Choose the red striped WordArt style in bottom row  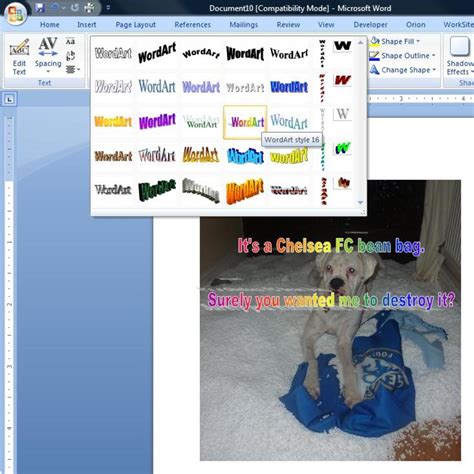[289, 190]
